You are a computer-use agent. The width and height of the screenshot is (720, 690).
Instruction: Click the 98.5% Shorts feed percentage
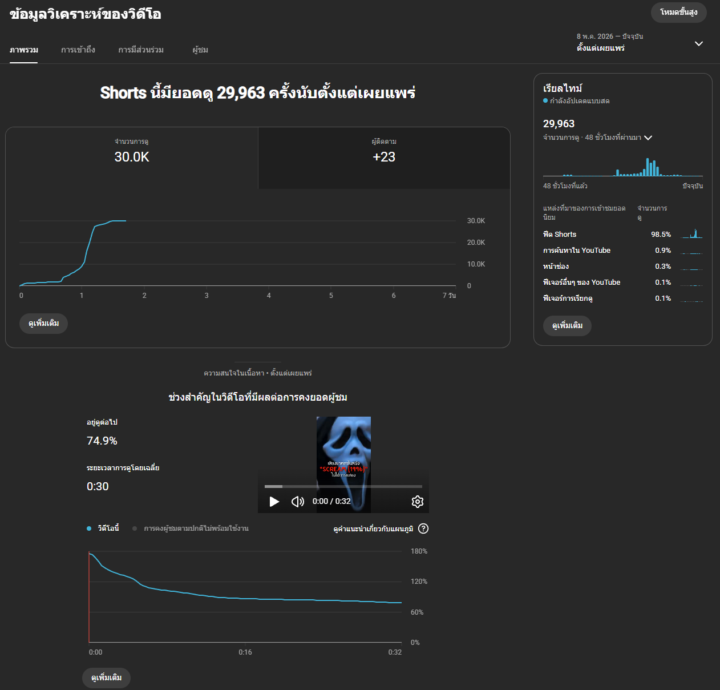tap(661, 234)
